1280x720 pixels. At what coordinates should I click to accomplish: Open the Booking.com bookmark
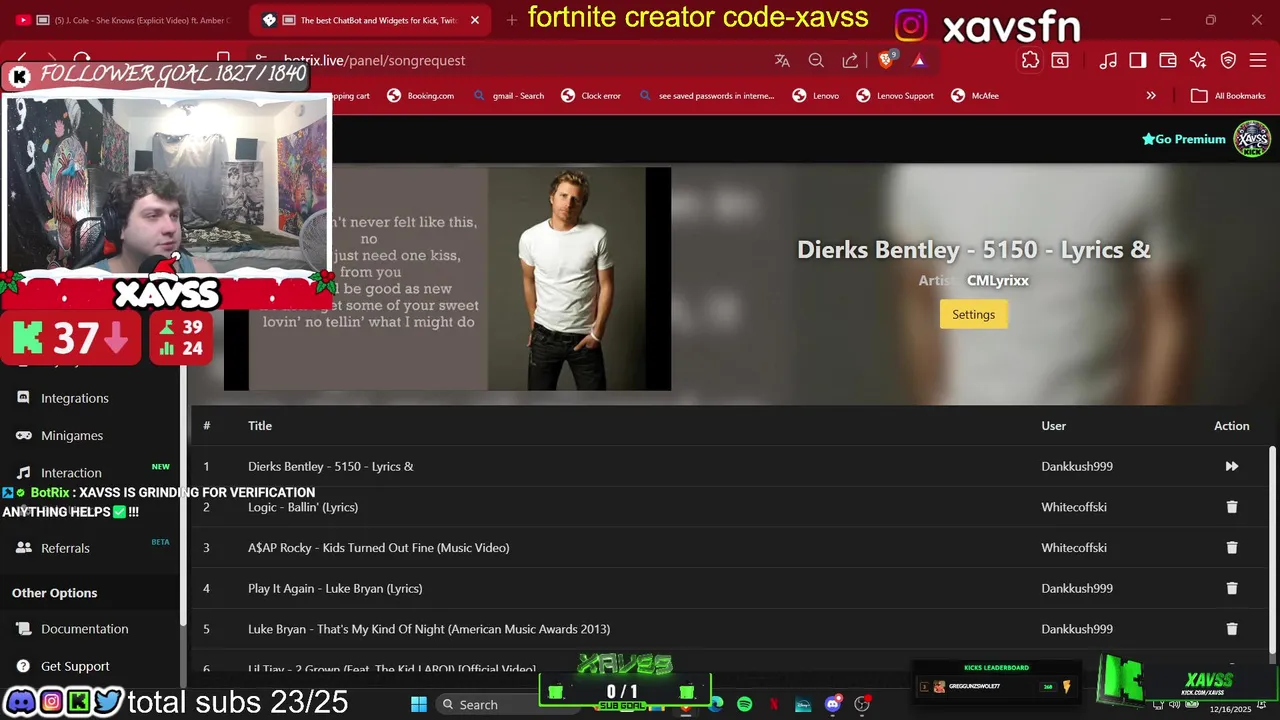[420, 96]
